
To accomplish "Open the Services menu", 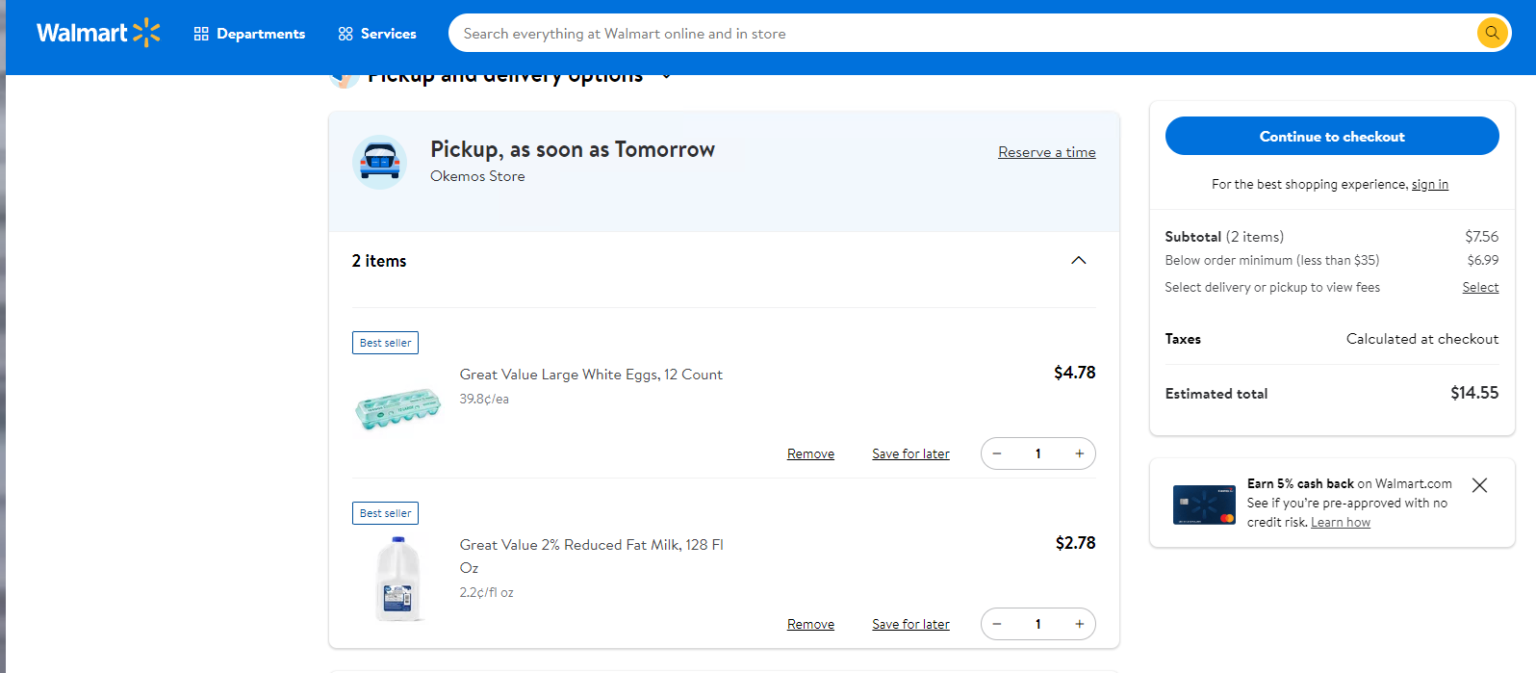I will [377, 34].
